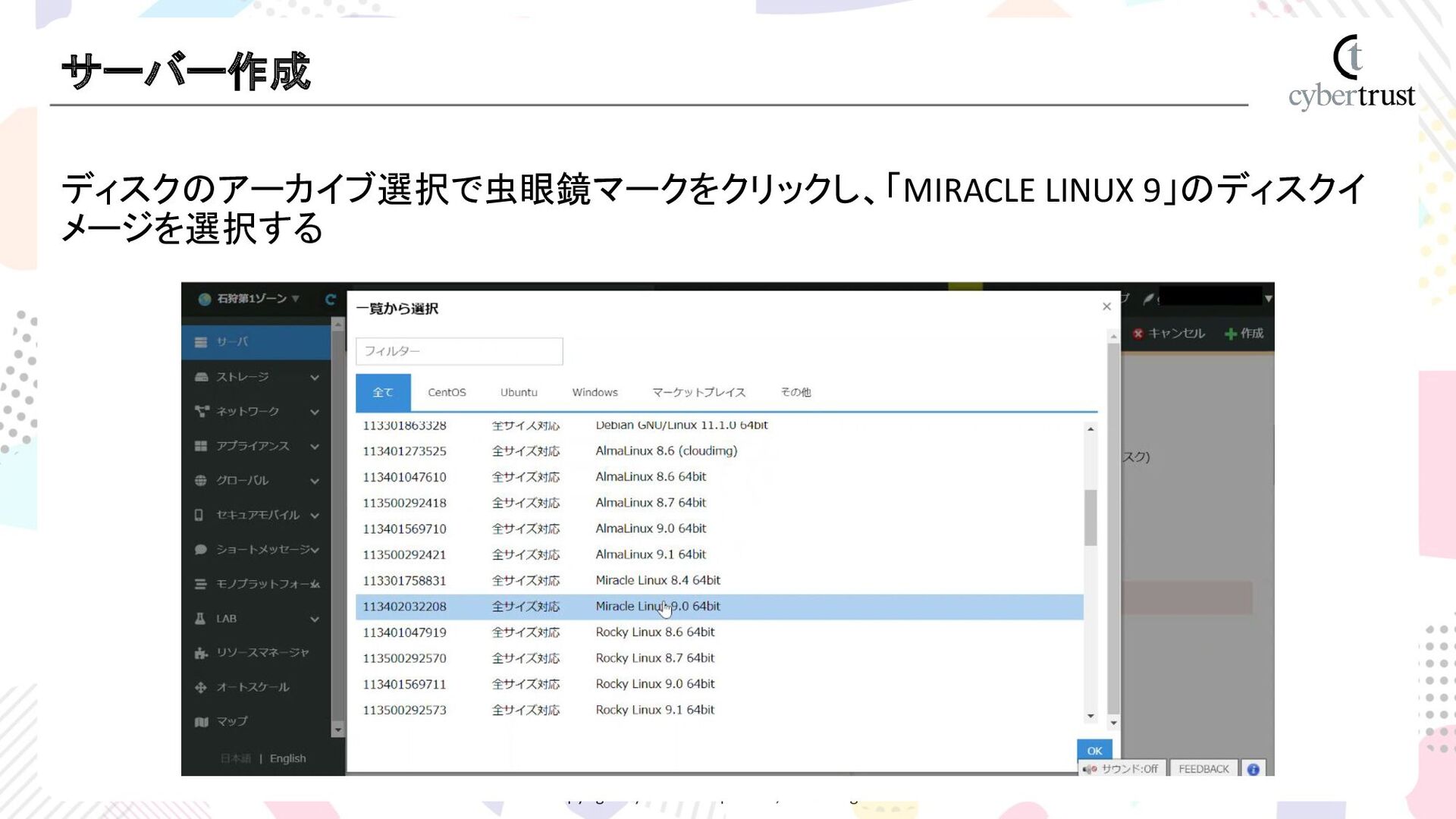Click the オートスケール icon

(201, 687)
